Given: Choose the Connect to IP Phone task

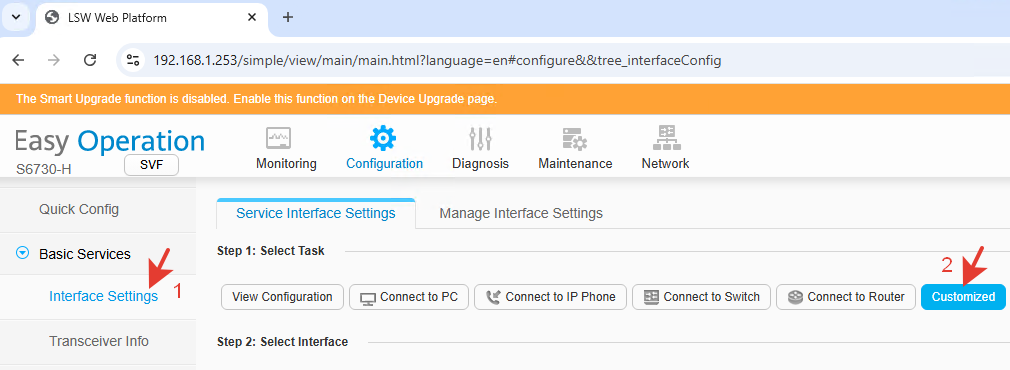Looking at the screenshot, I should coord(551,297).
